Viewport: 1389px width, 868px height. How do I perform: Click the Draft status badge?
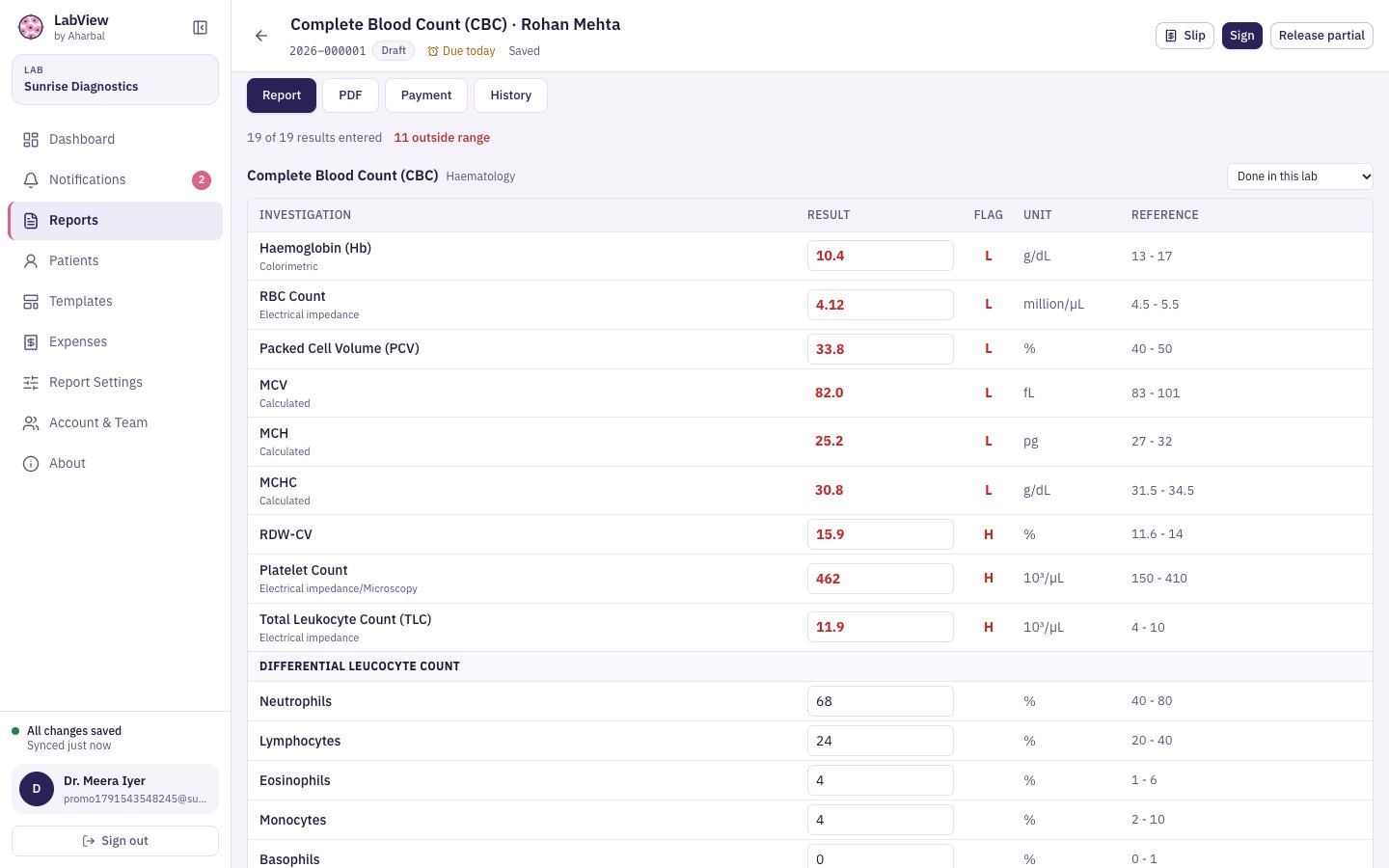[x=394, y=51]
